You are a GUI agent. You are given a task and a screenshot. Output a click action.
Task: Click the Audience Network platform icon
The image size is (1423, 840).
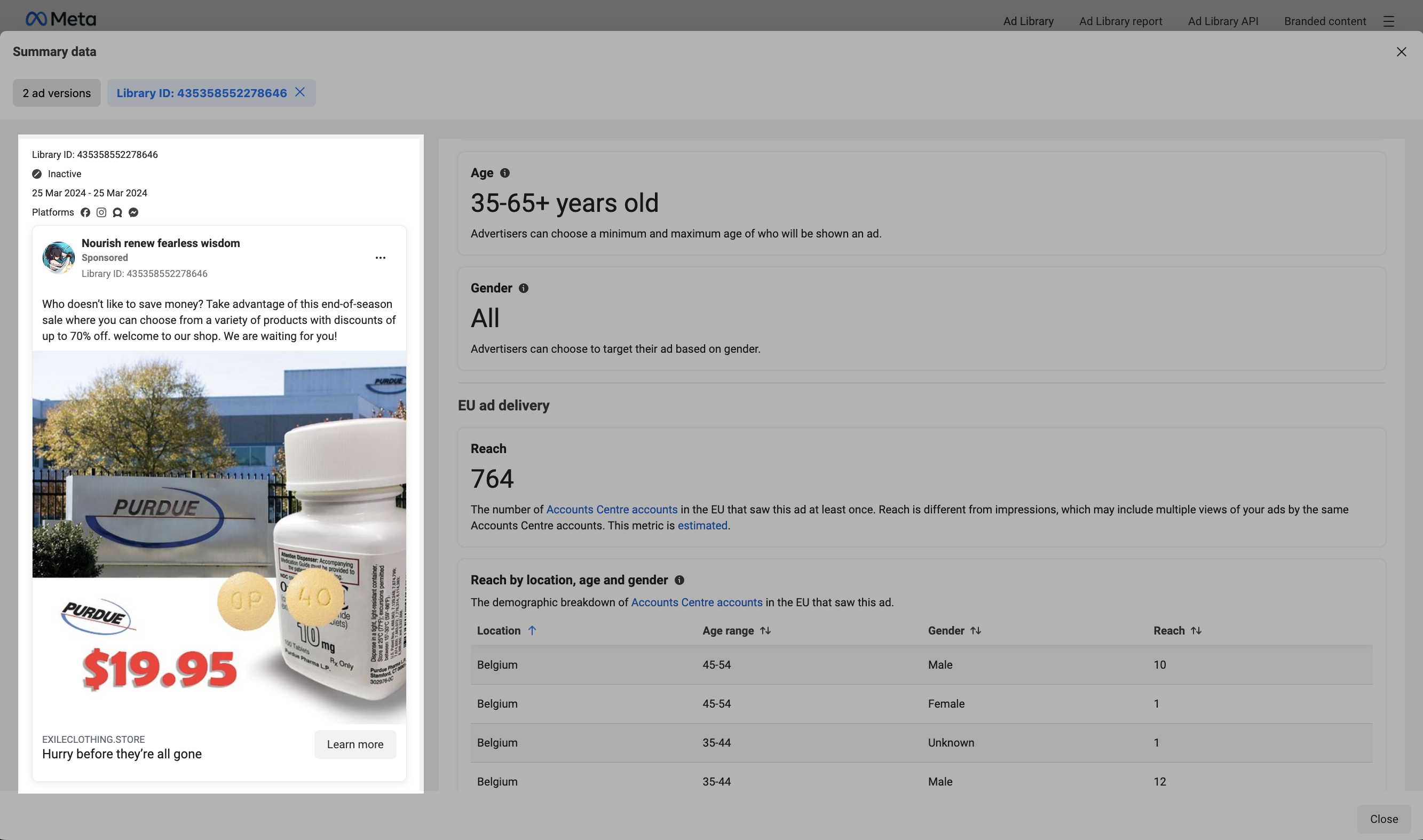[117, 212]
